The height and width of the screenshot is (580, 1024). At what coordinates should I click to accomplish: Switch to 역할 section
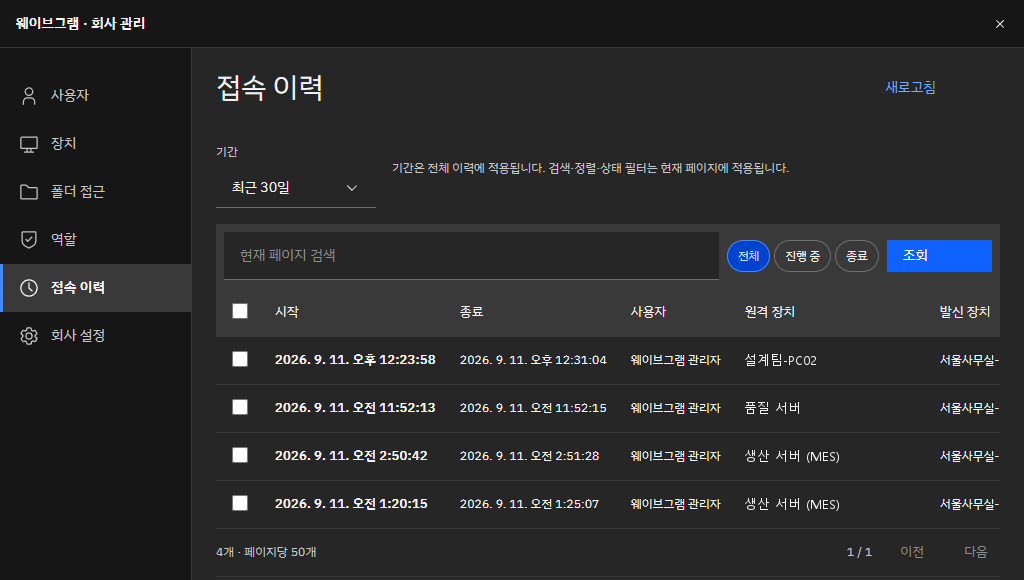[x=96, y=240]
